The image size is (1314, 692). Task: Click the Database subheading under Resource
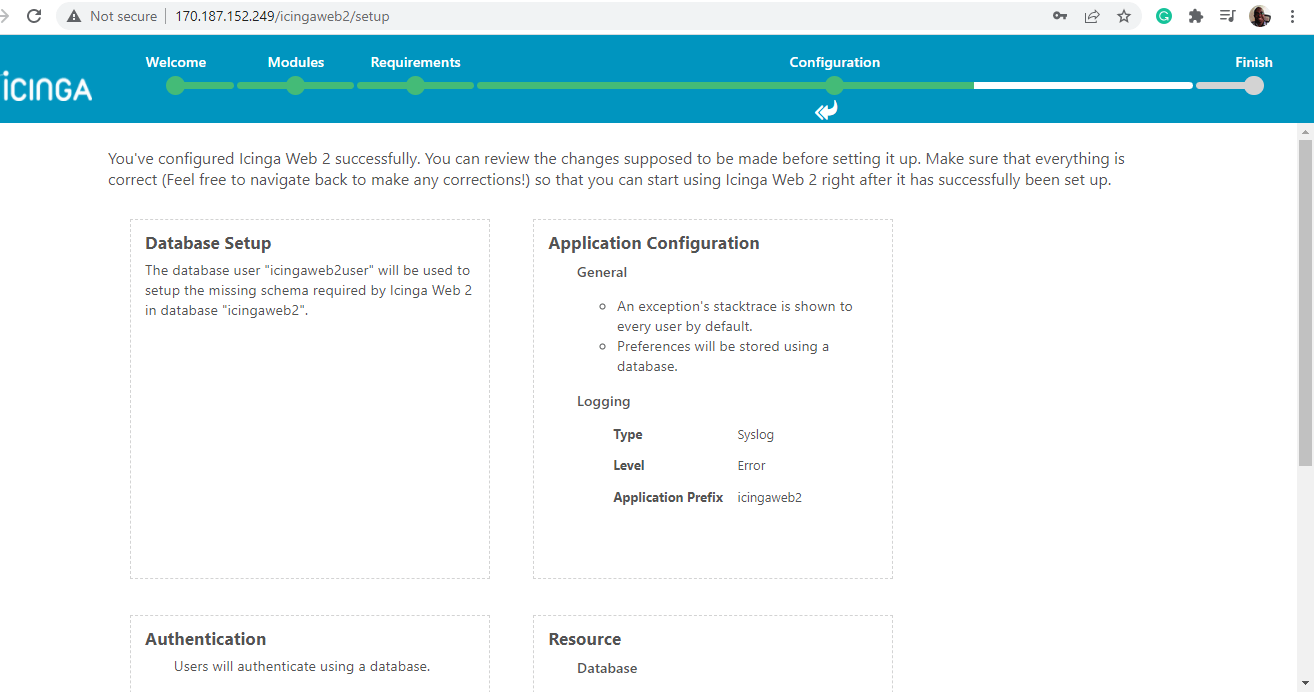(x=607, y=668)
